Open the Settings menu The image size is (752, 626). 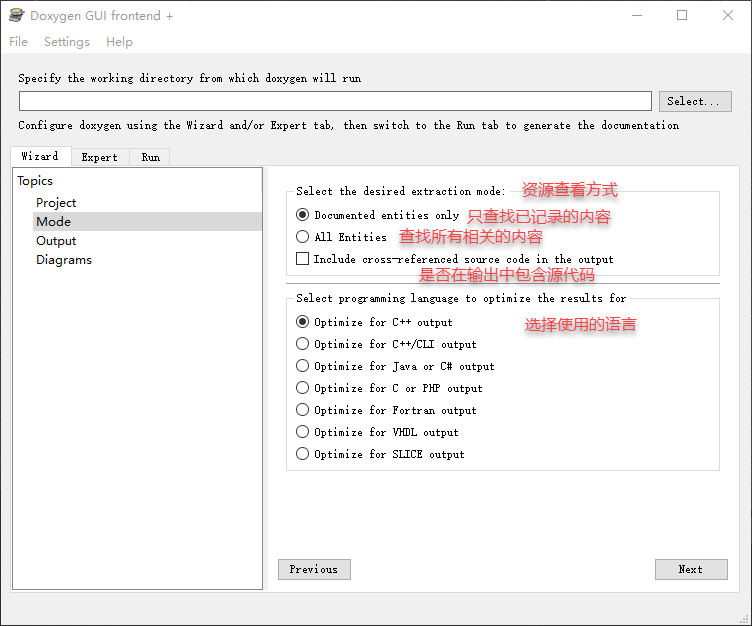tap(67, 42)
